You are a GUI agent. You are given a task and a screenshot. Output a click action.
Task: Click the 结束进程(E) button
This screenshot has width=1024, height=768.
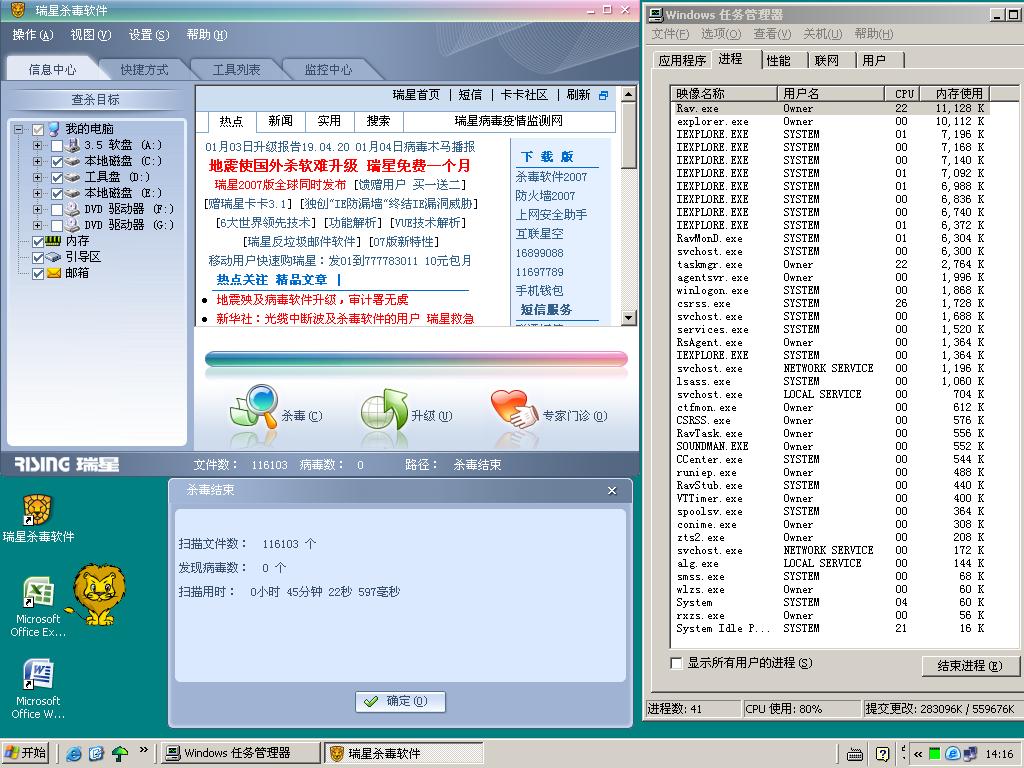pyautogui.click(x=970, y=666)
